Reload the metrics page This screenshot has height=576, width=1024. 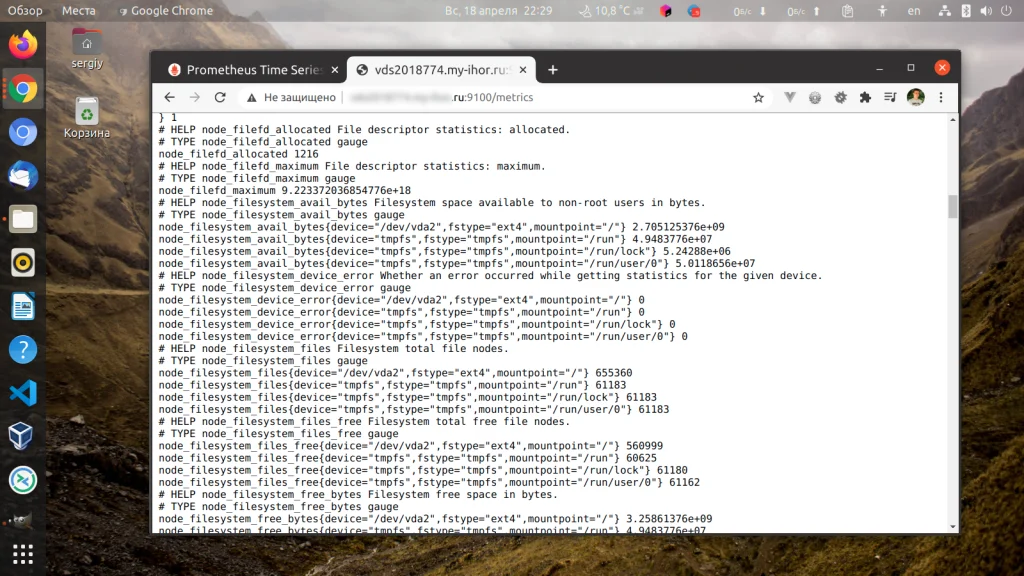pyautogui.click(x=220, y=97)
